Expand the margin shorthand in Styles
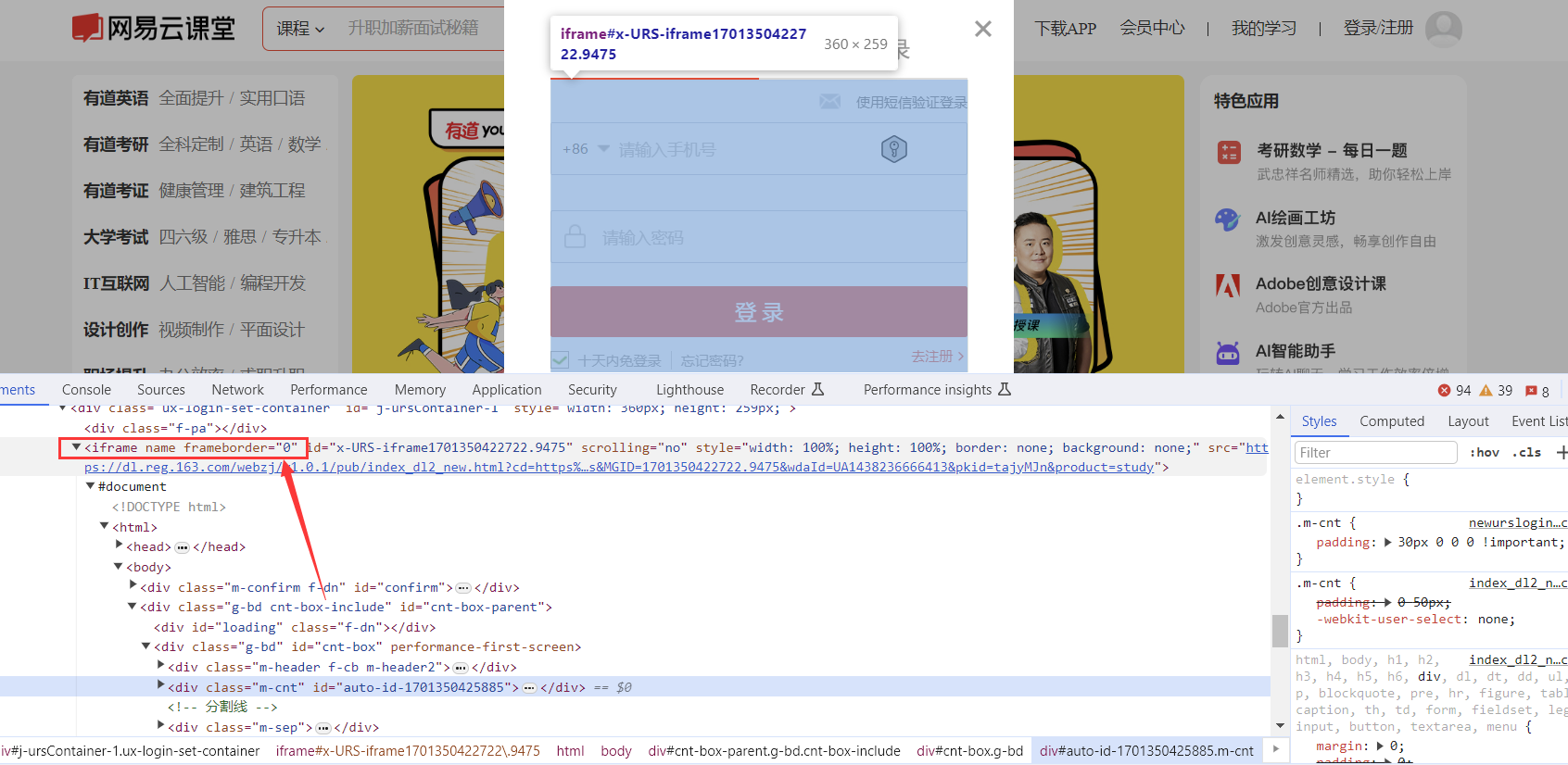 click(x=1381, y=746)
